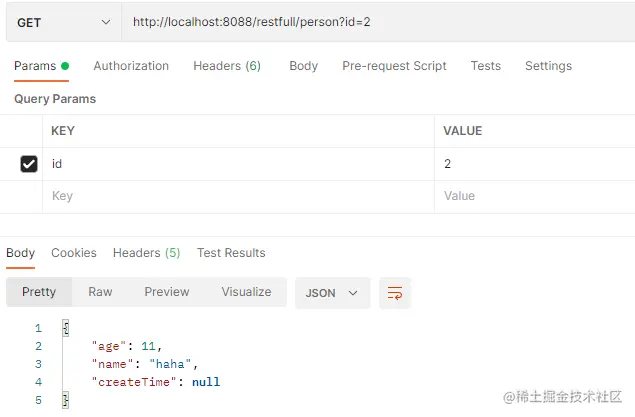Open the request Headers (6) tab
The height and width of the screenshot is (417, 635).
pos(227,66)
